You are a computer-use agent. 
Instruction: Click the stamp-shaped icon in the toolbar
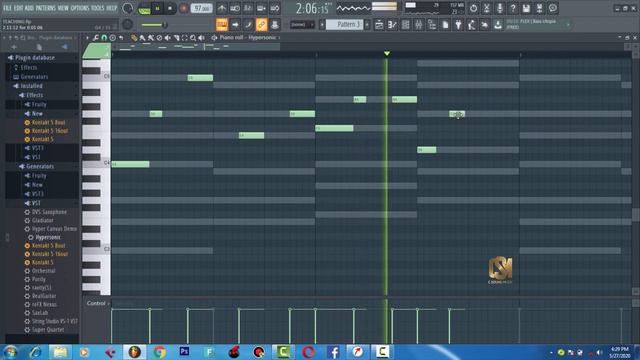(x=275, y=24)
